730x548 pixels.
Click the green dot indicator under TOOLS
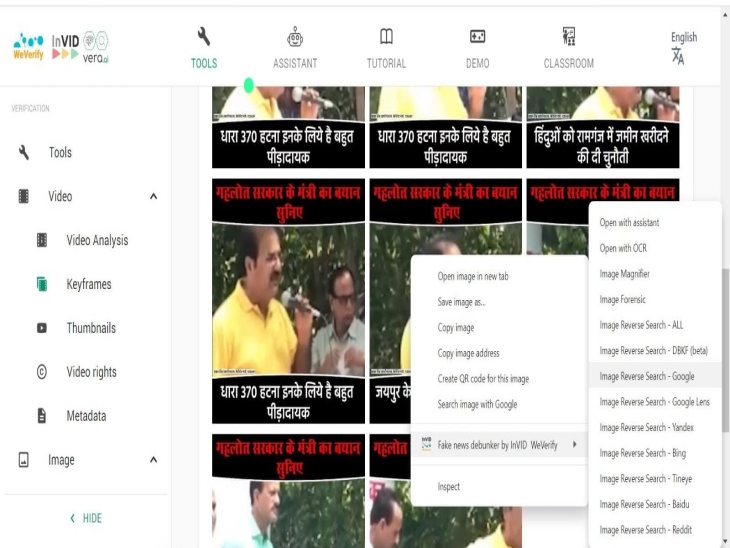(249, 85)
